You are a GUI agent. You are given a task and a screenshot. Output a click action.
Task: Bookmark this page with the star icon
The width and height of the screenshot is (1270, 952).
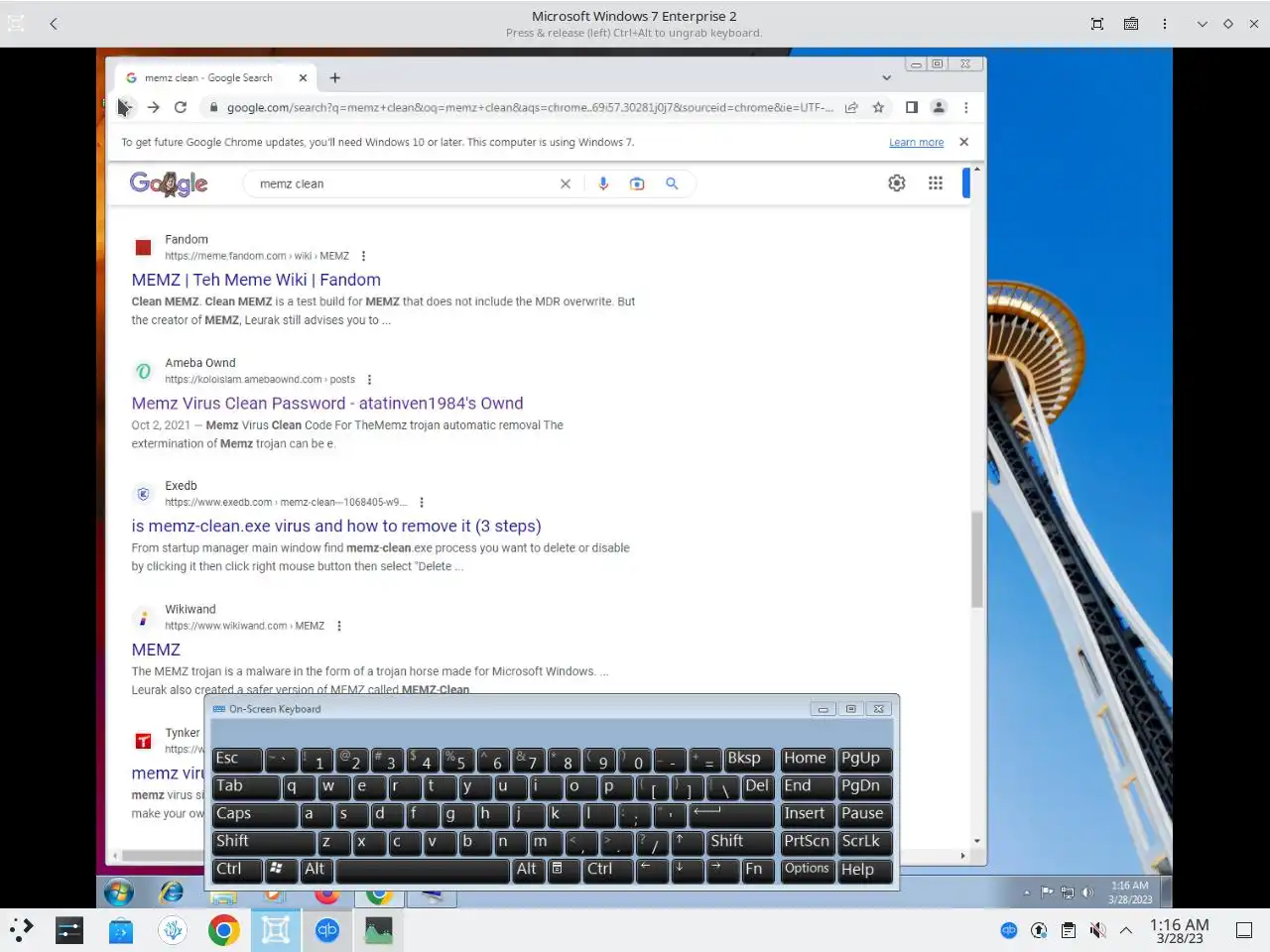tap(878, 107)
